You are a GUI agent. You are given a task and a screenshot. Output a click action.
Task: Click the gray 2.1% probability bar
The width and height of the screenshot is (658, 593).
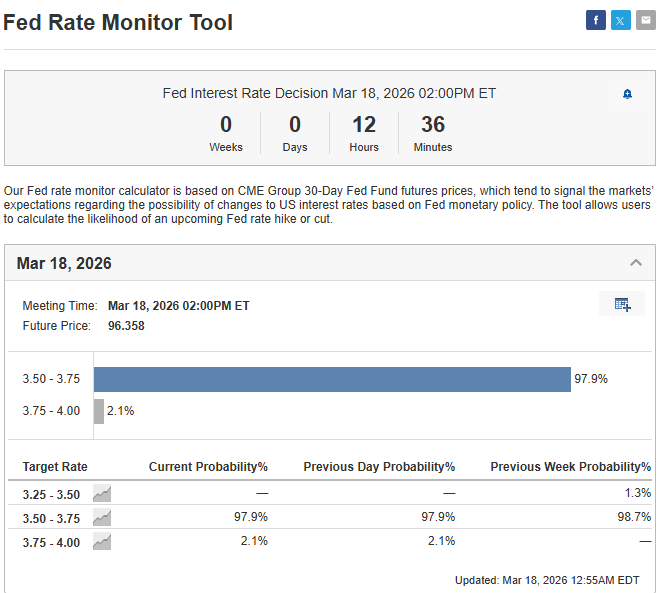[x=99, y=411]
